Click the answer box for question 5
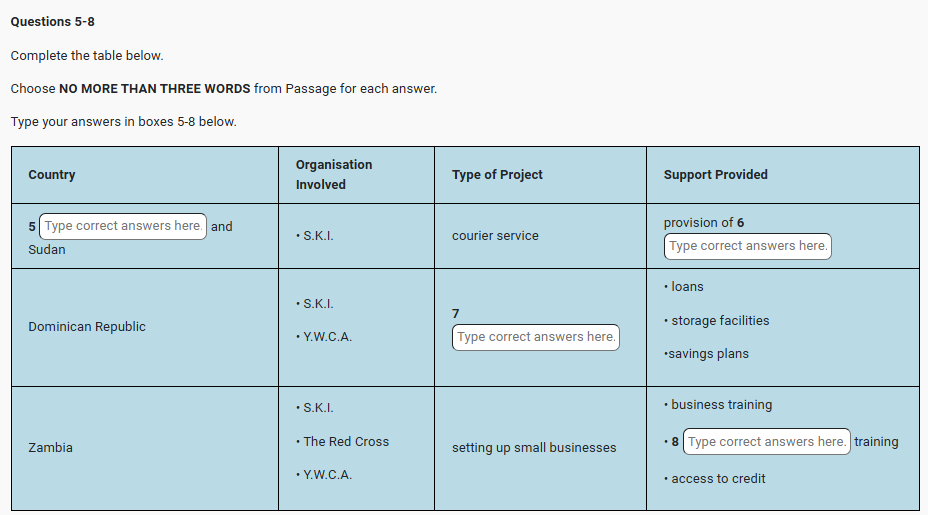The height and width of the screenshot is (515, 928). click(123, 226)
